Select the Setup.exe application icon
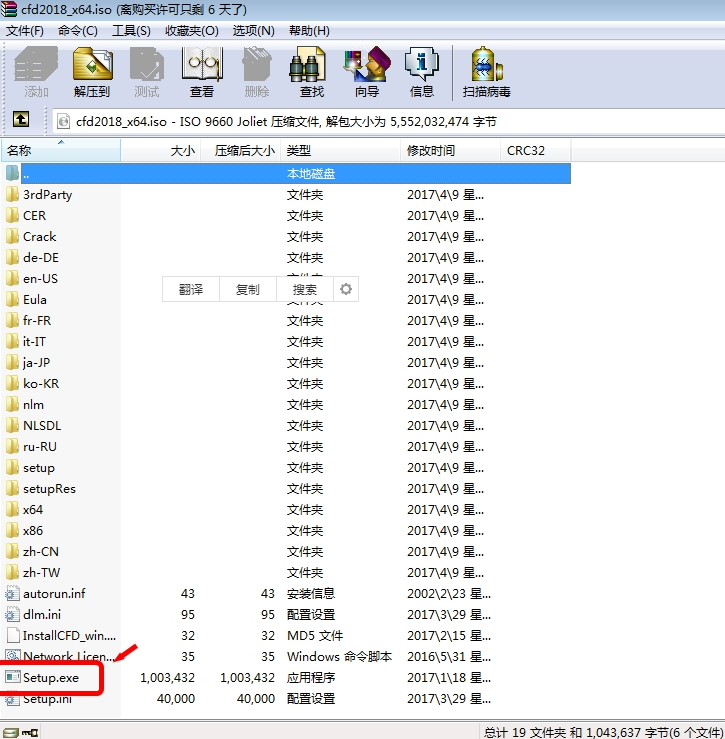Screen dimensions: 725x739 coord(13,677)
